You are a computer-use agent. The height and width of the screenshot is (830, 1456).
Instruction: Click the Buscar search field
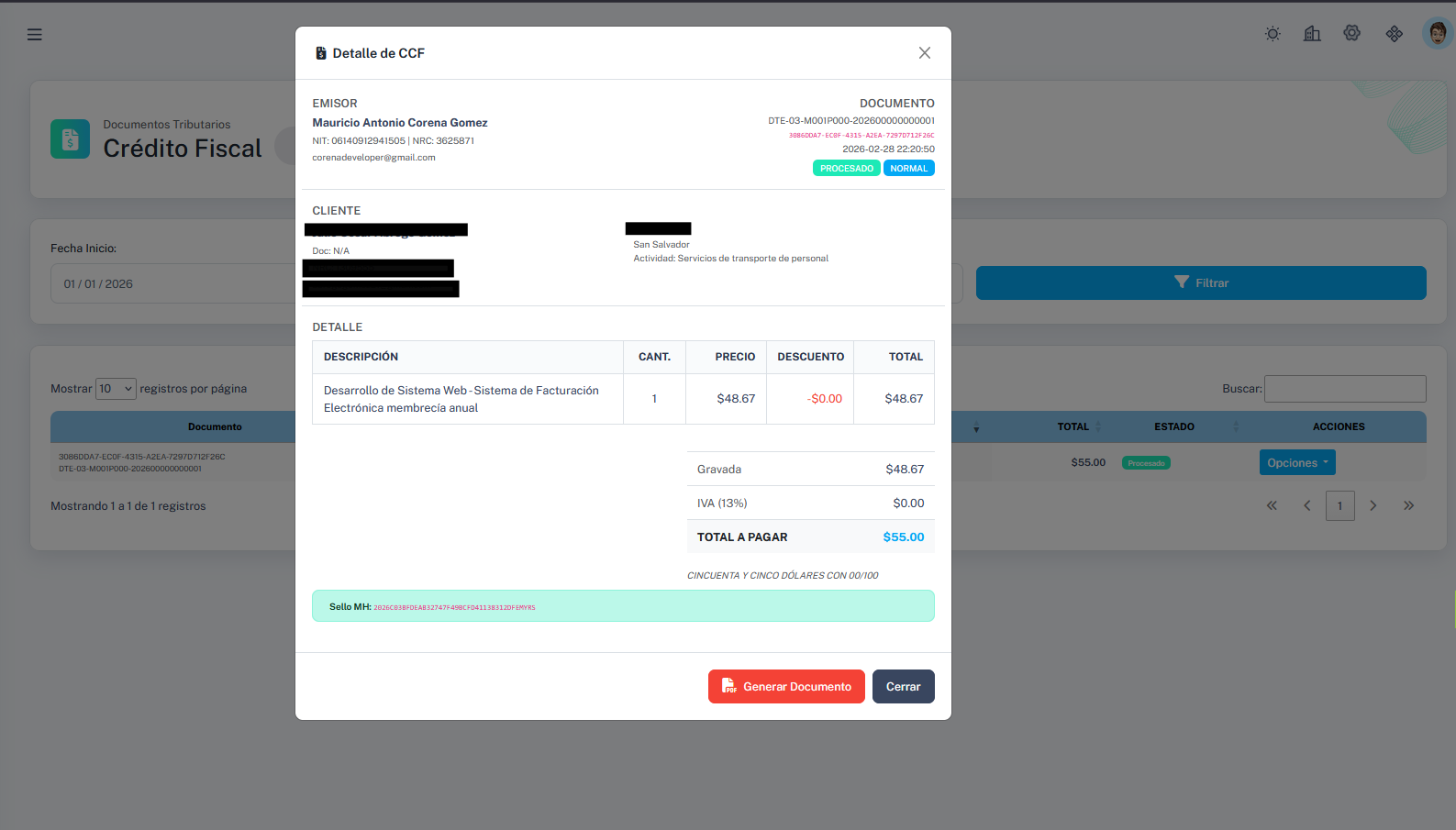1344,389
